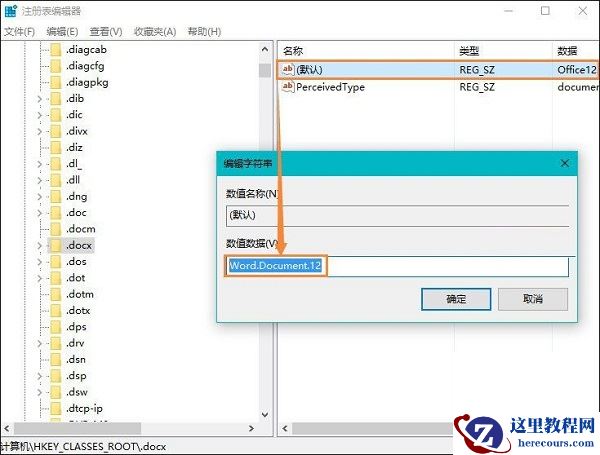Click tree pane horizontal scrollbar right arrow
Screen dimensions: 600x455
point(251,428)
